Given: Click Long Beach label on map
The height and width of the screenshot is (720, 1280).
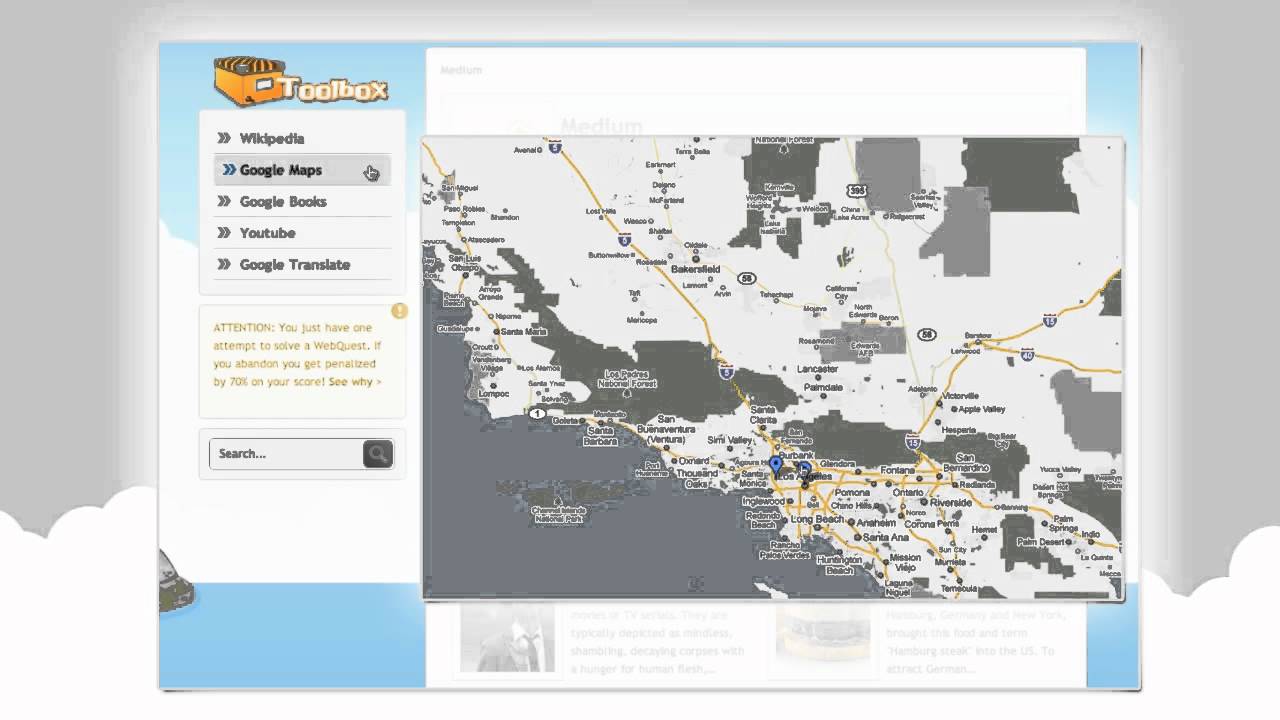Looking at the screenshot, I should 816,520.
